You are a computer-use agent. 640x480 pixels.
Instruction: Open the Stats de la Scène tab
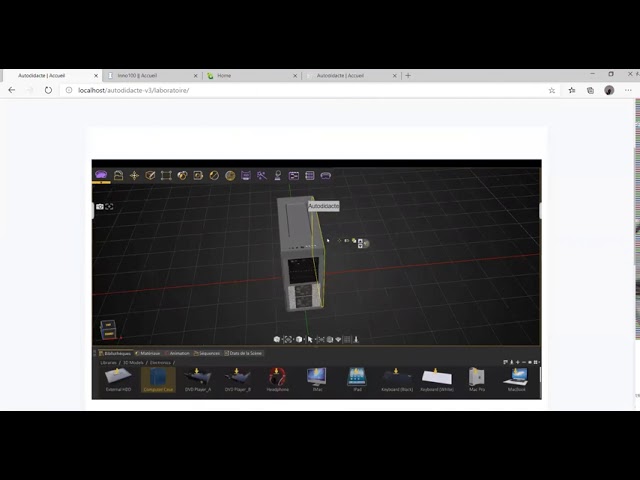(243, 353)
